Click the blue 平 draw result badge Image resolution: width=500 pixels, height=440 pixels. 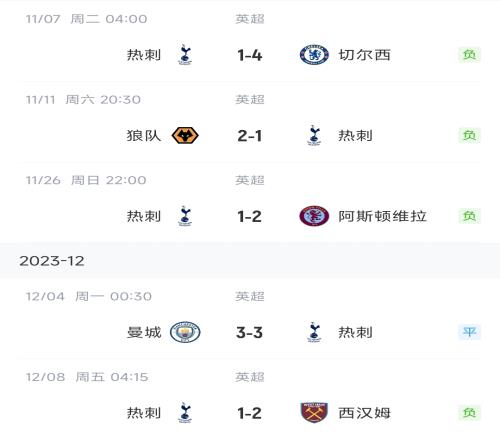[x=469, y=332]
